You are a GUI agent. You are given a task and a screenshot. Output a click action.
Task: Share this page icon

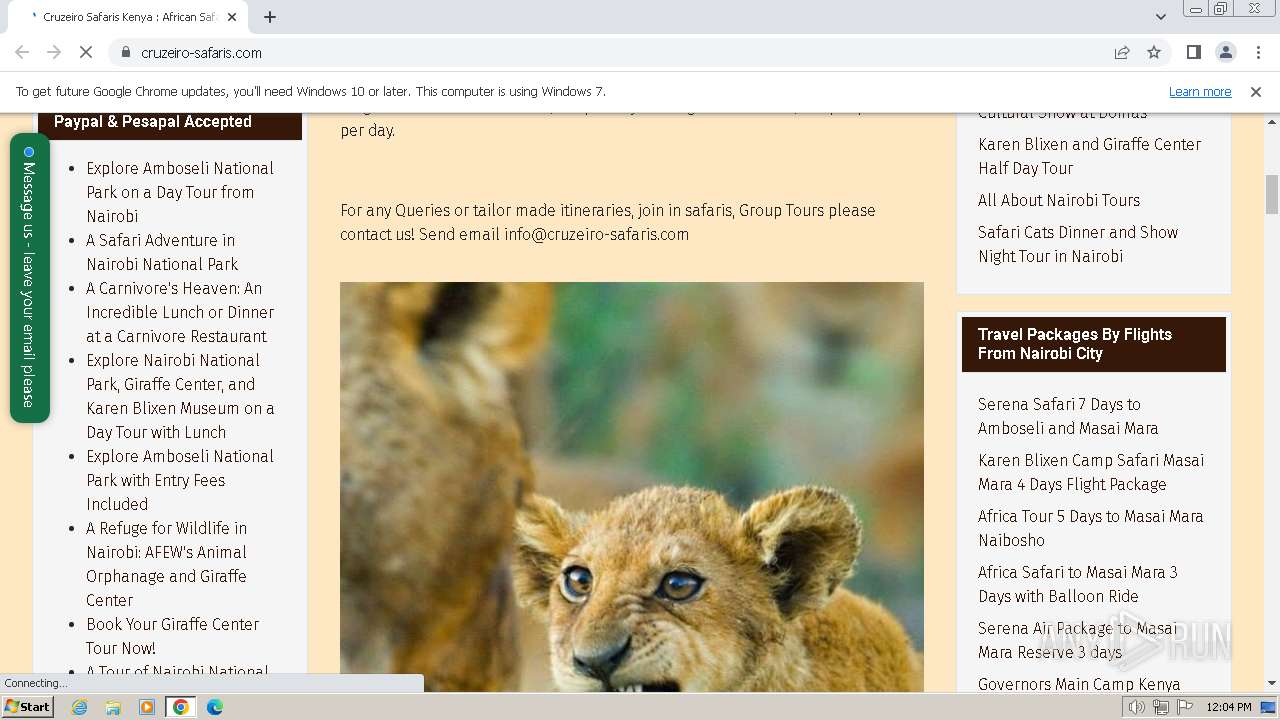[x=1122, y=52]
